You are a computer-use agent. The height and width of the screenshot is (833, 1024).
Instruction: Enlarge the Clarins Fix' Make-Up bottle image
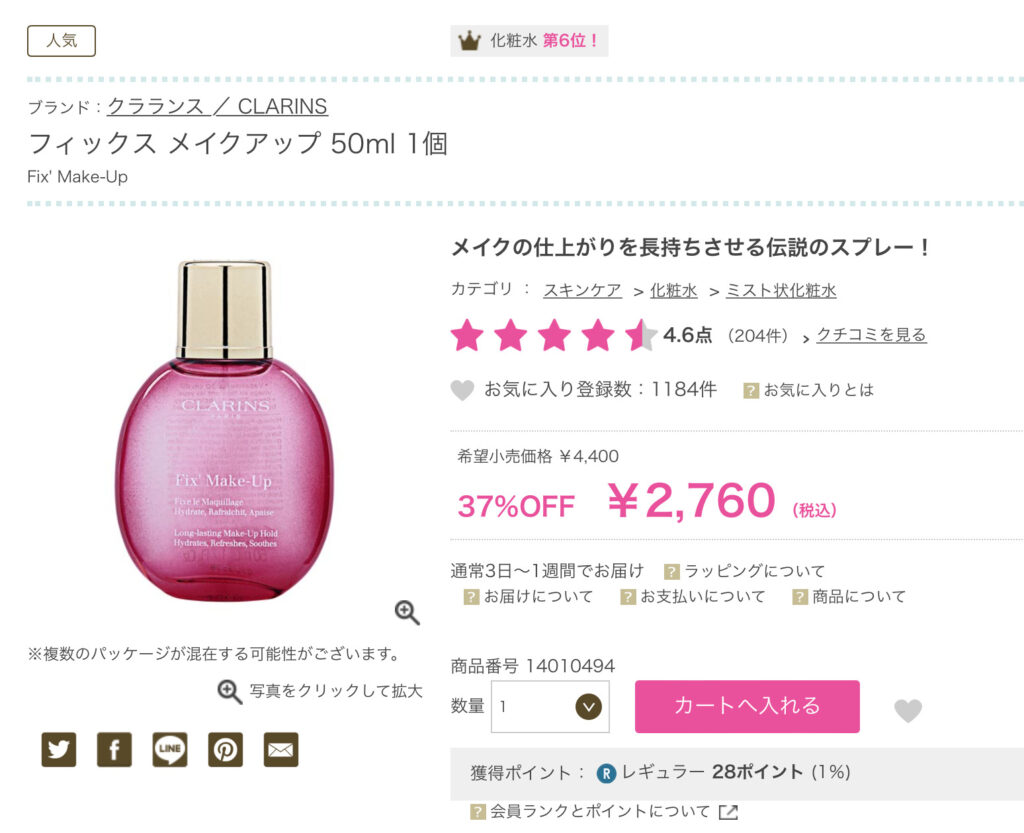click(x=225, y=431)
